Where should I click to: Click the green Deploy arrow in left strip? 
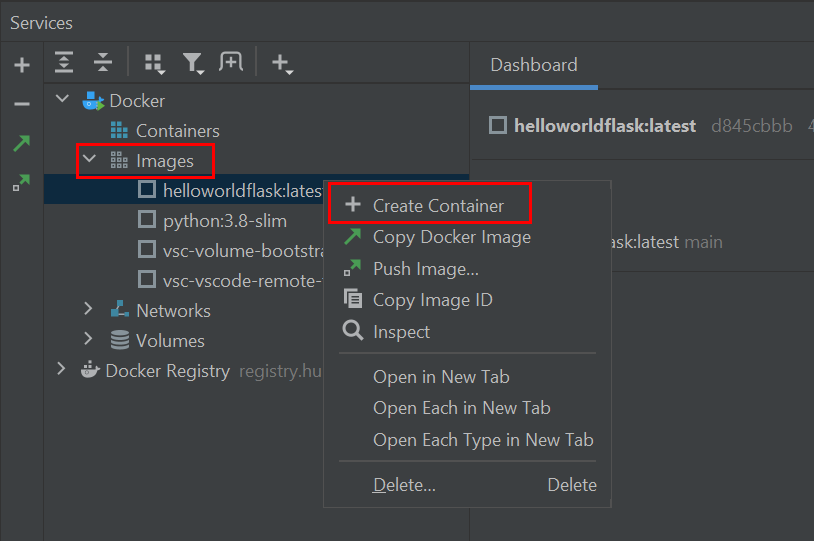pyautogui.click(x=21, y=144)
